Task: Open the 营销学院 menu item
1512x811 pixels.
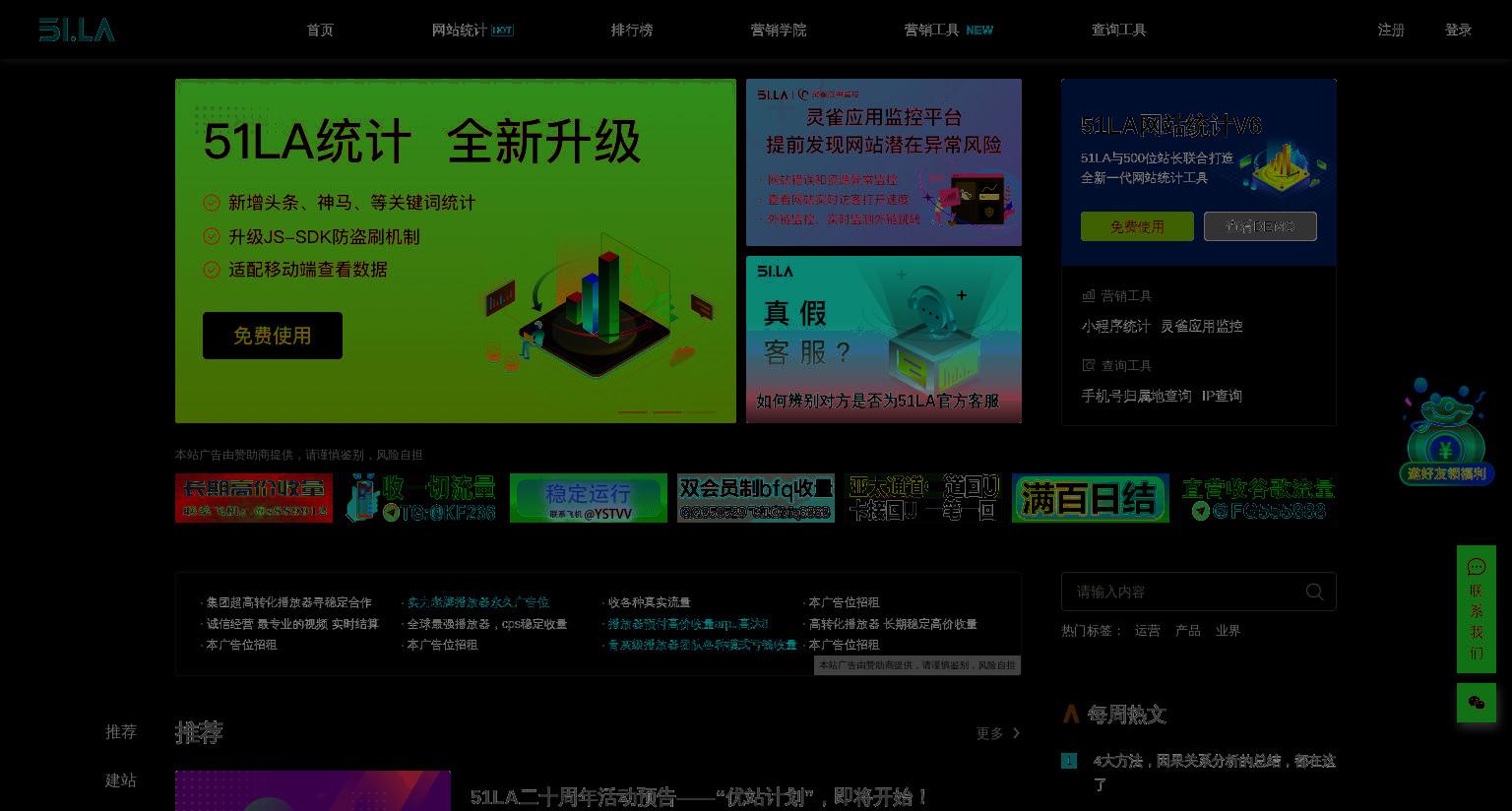Action: pyautogui.click(x=779, y=30)
